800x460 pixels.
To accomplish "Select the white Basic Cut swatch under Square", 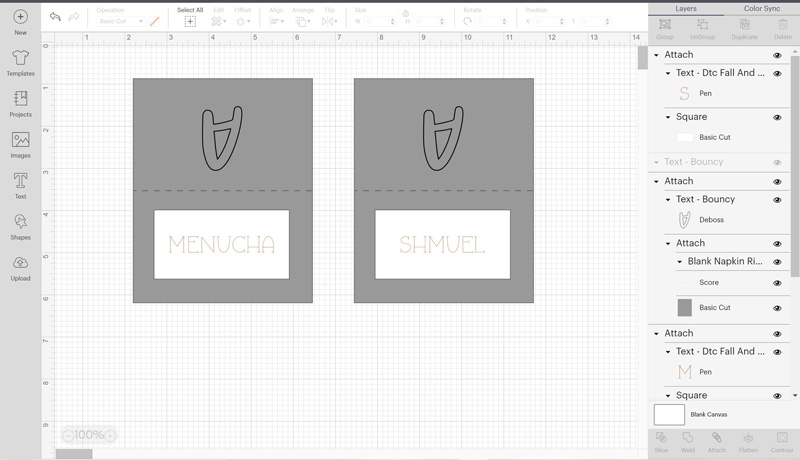I will pyautogui.click(x=685, y=137).
